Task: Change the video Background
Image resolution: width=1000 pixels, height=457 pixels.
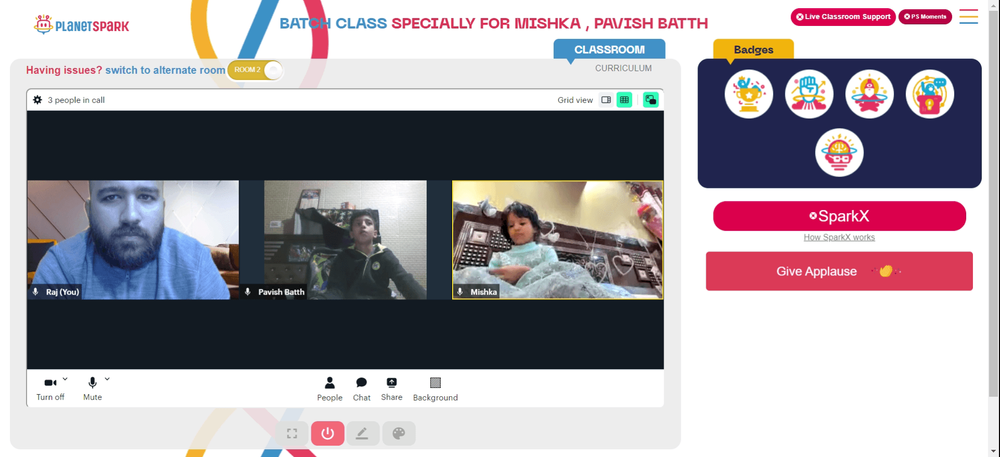Action: tap(436, 389)
